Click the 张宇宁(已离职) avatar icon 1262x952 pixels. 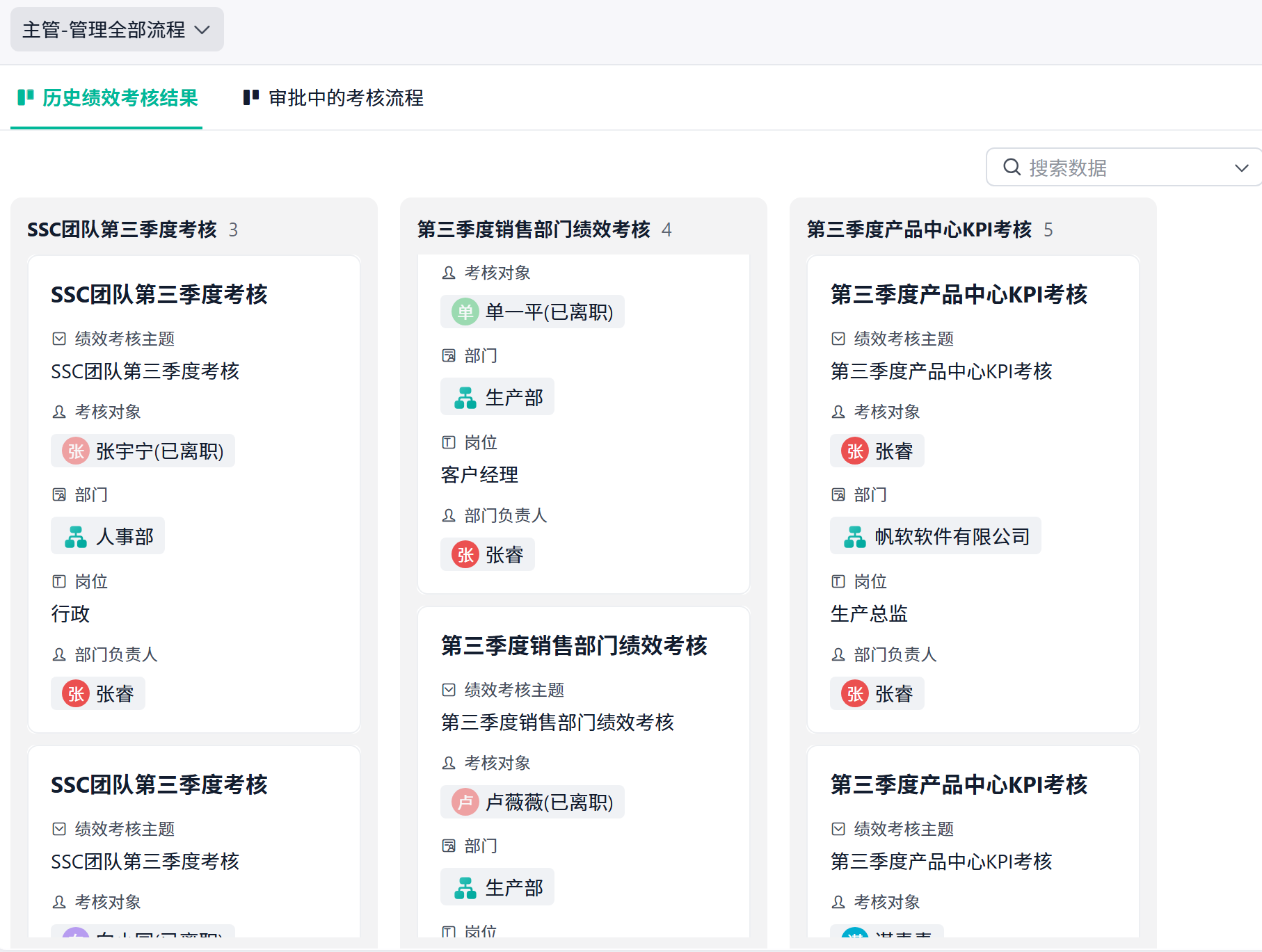tap(76, 451)
